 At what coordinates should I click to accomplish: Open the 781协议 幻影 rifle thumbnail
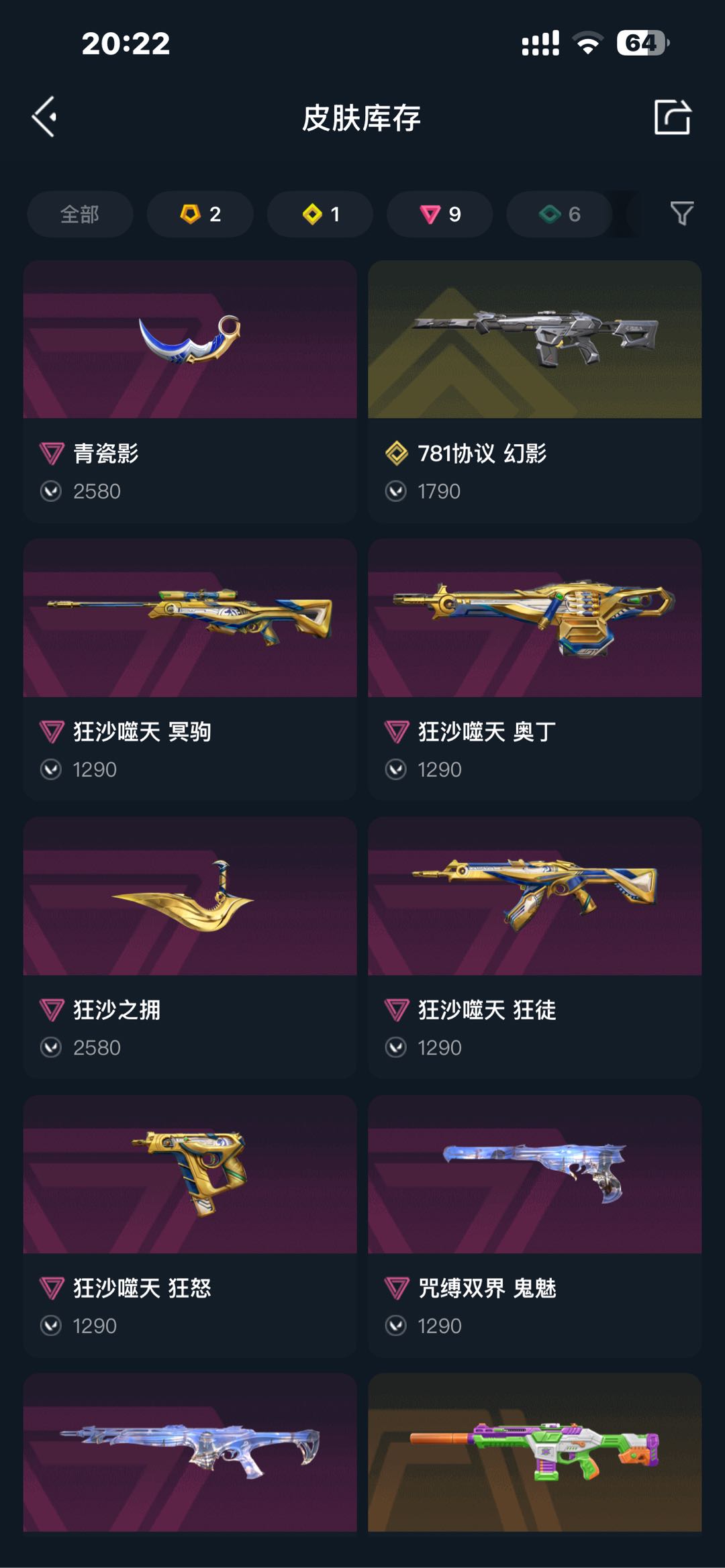pos(535,339)
